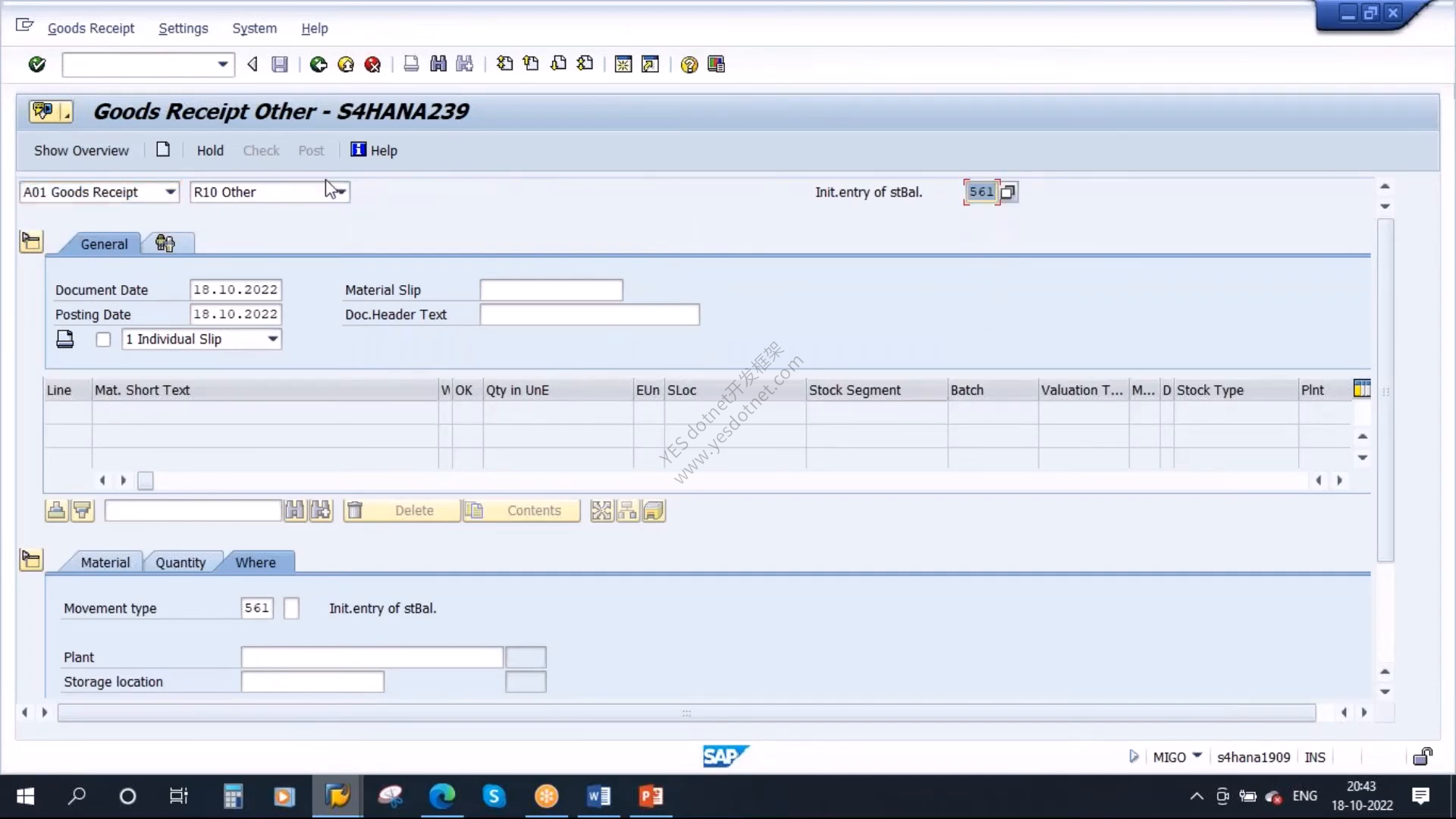Collapse detail data section icon
1456x819 pixels.
pyautogui.click(x=31, y=560)
